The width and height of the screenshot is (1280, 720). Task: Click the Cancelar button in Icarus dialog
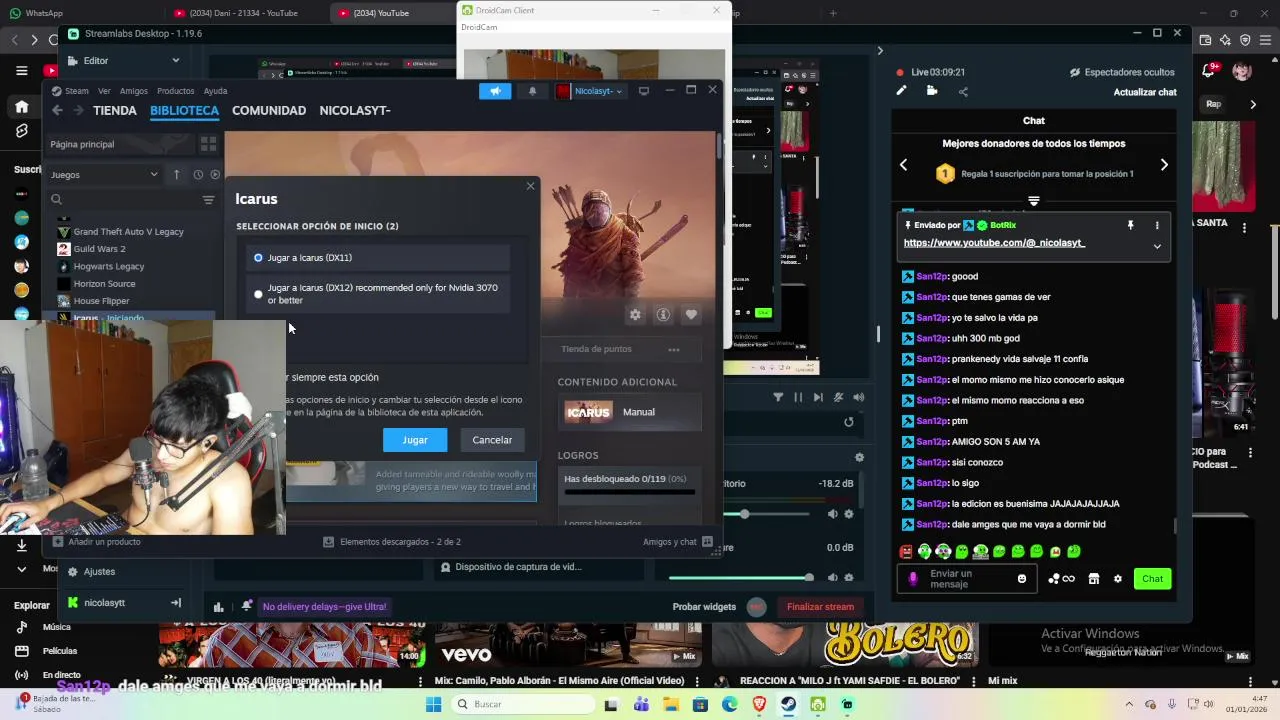click(x=492, y=440)
